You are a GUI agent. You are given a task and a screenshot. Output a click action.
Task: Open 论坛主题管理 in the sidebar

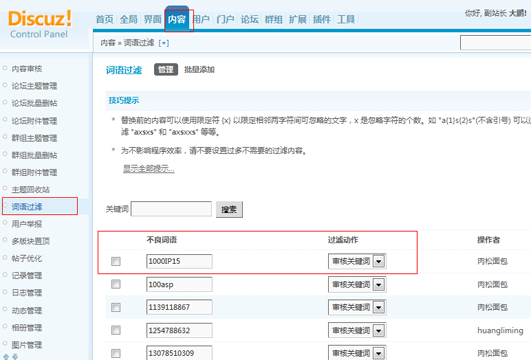pos(34,86)
